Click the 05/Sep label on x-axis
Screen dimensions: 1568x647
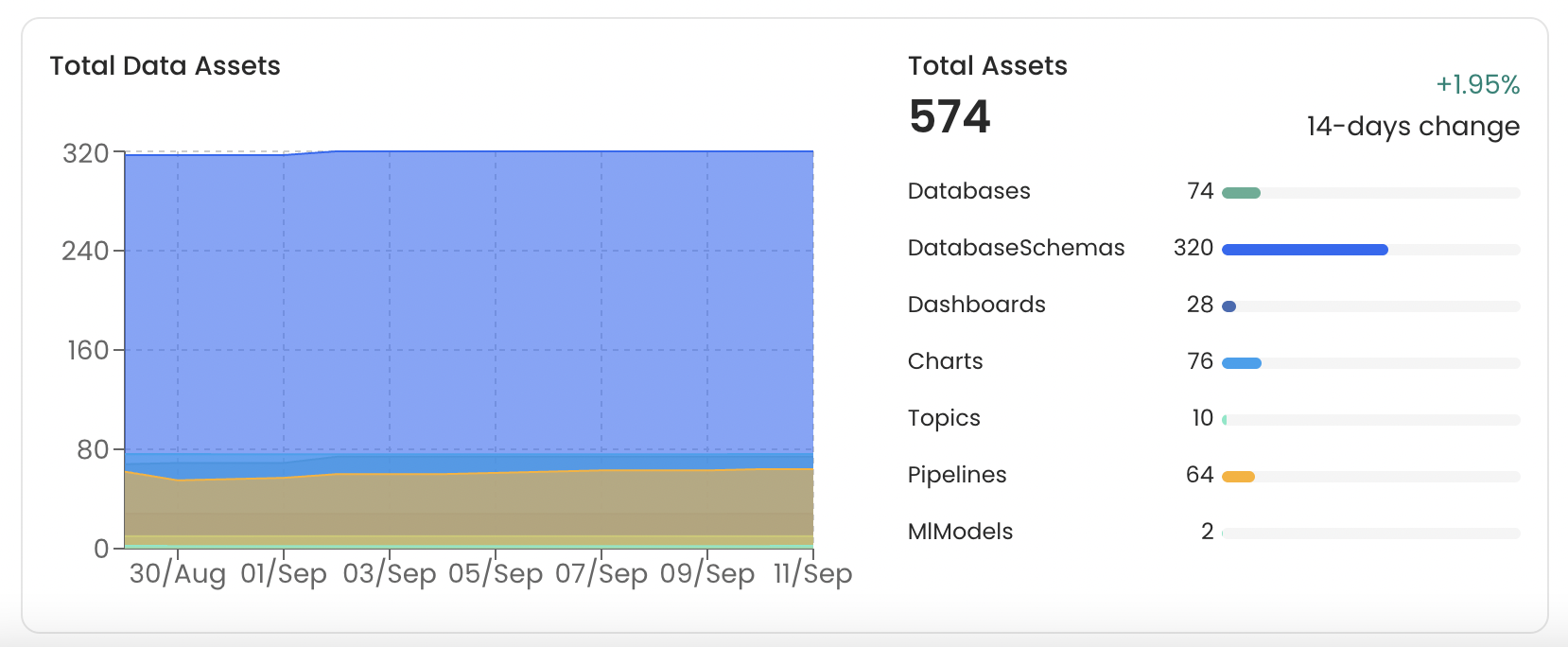click(496, 574)
